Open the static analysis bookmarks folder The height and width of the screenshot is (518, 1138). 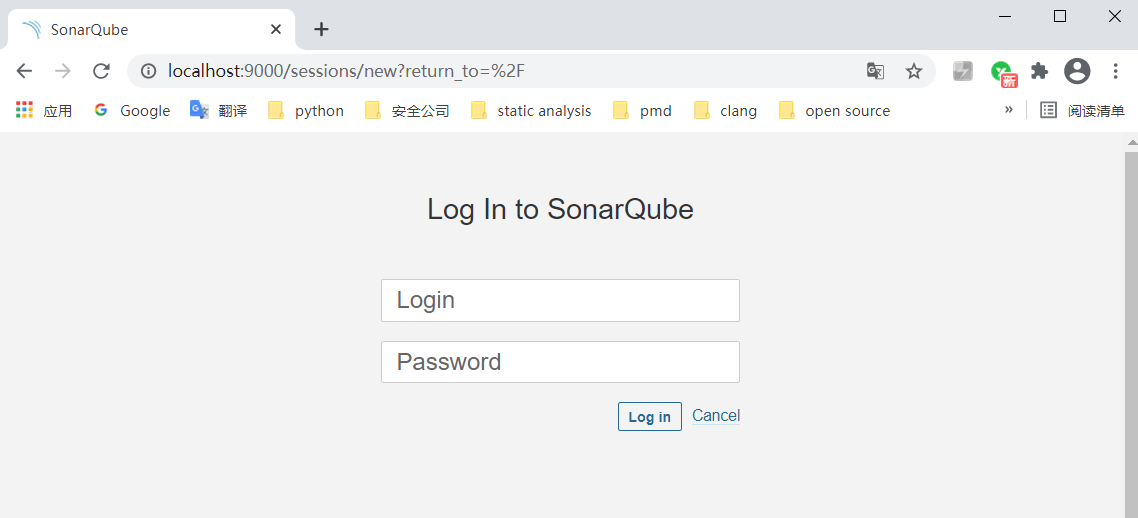(531, 111)
